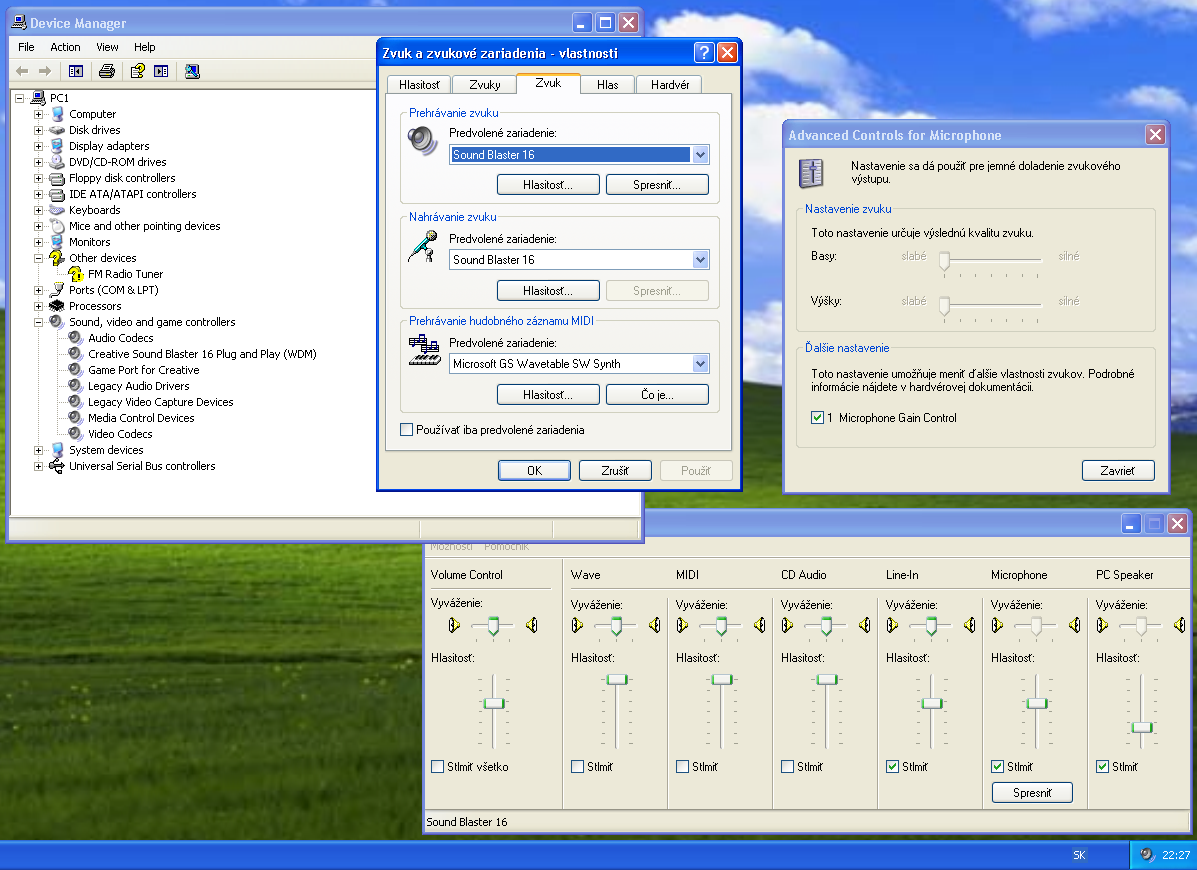Click the MIDI keyboard icon

pos(424,351)
